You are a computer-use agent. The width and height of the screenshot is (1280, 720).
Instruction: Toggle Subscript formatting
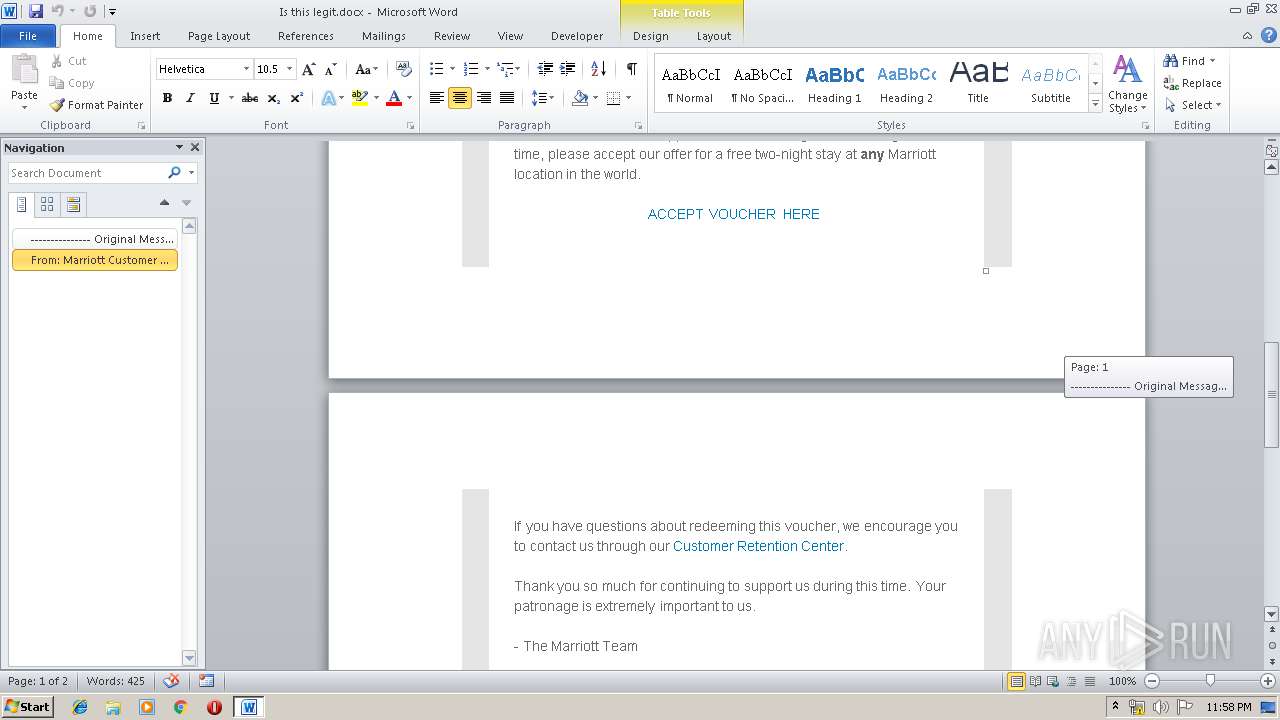coord(274,98)
